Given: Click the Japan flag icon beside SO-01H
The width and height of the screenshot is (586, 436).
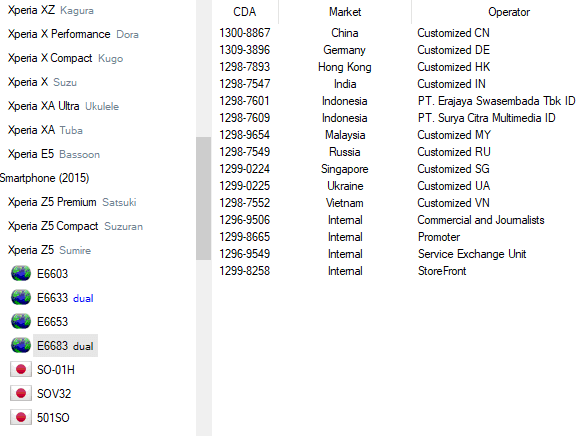Looking at the screenshot, I should (x=21, y=369).
